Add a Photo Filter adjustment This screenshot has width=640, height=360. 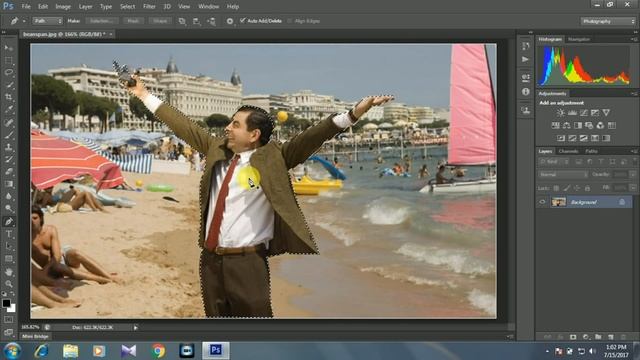click(589, 125)
